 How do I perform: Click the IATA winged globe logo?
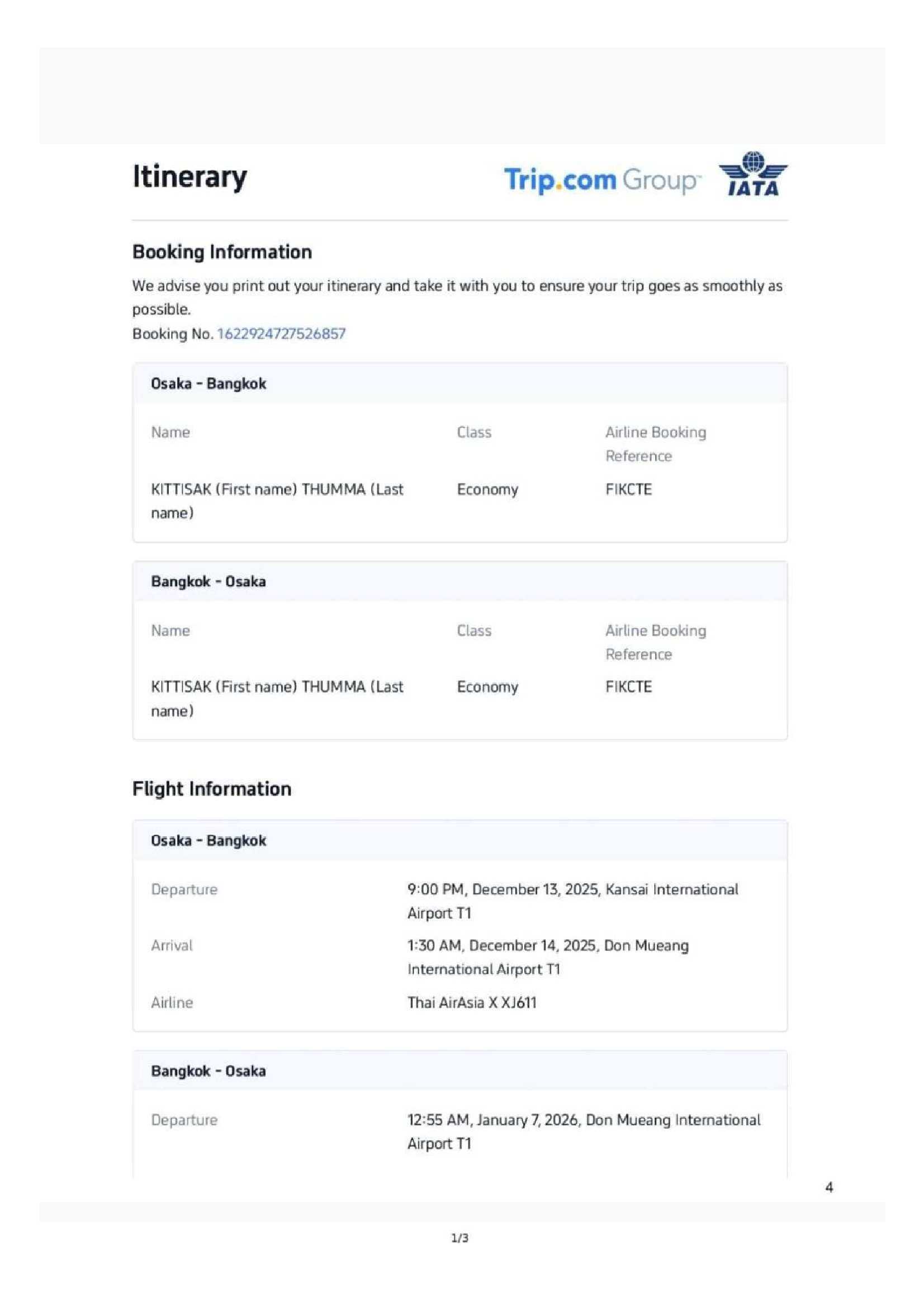pos(752,174)
